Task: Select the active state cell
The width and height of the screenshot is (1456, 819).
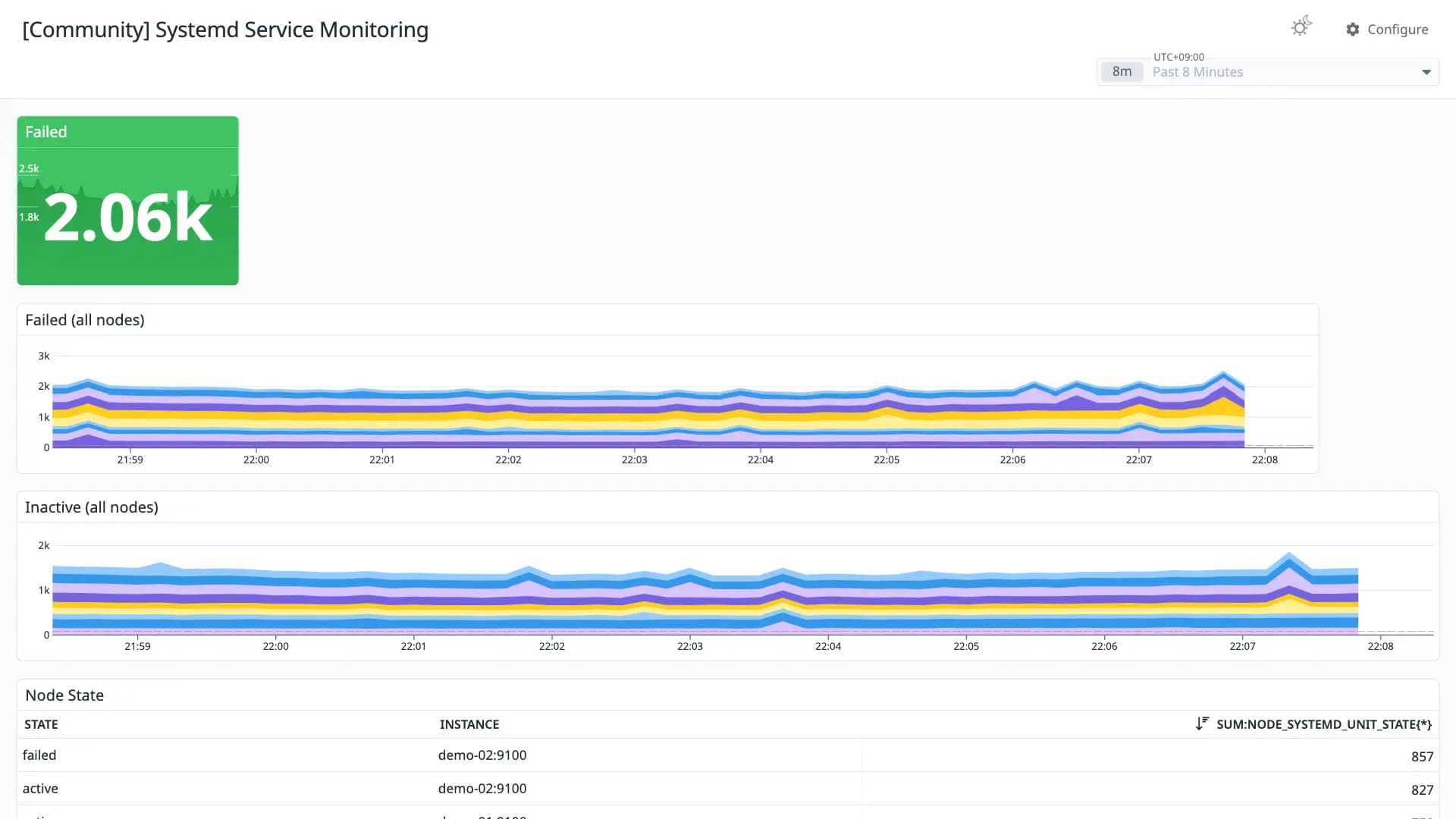Action: click(x=40, y=789)
